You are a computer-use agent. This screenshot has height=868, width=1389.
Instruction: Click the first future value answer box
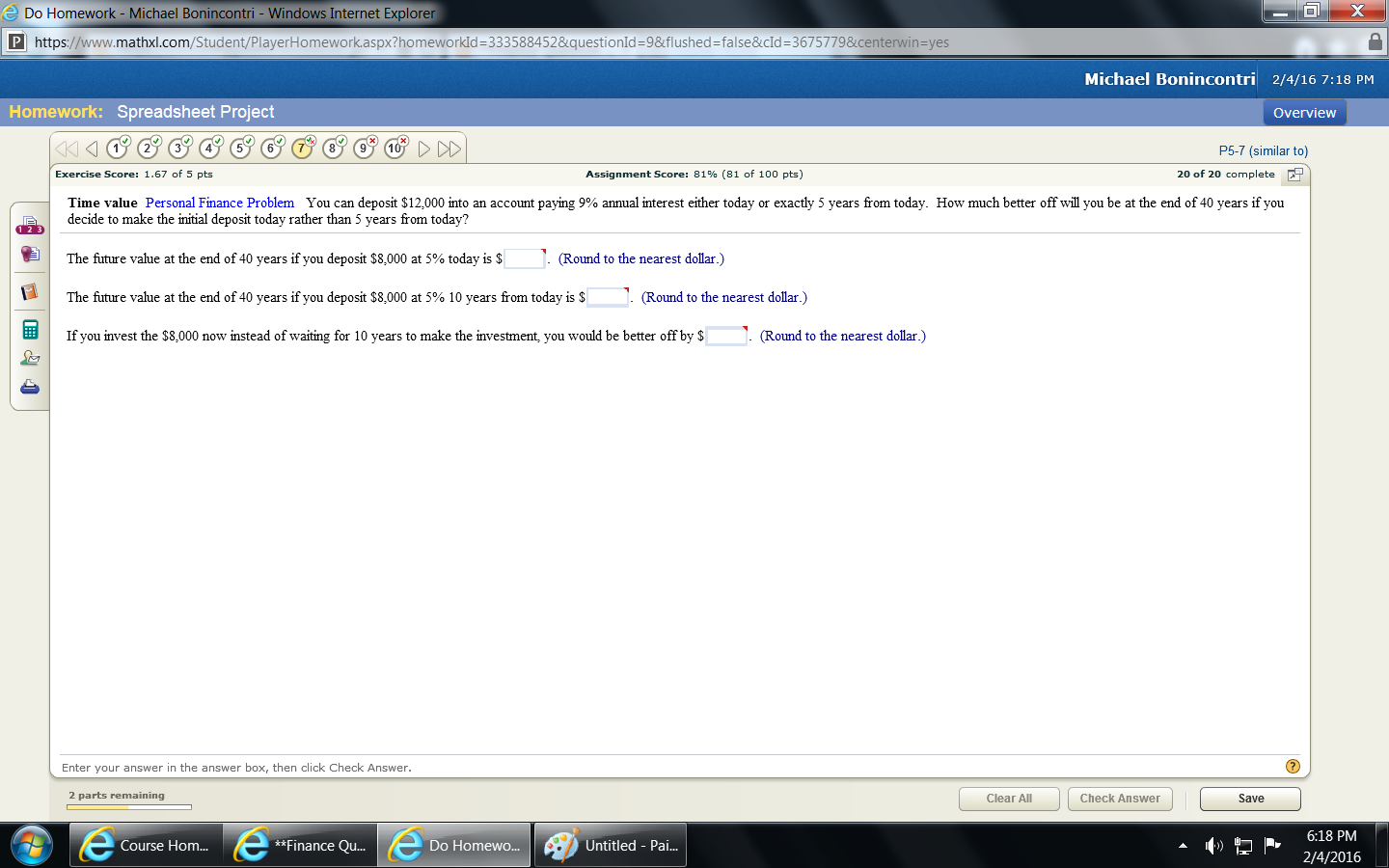click(524, 258)
